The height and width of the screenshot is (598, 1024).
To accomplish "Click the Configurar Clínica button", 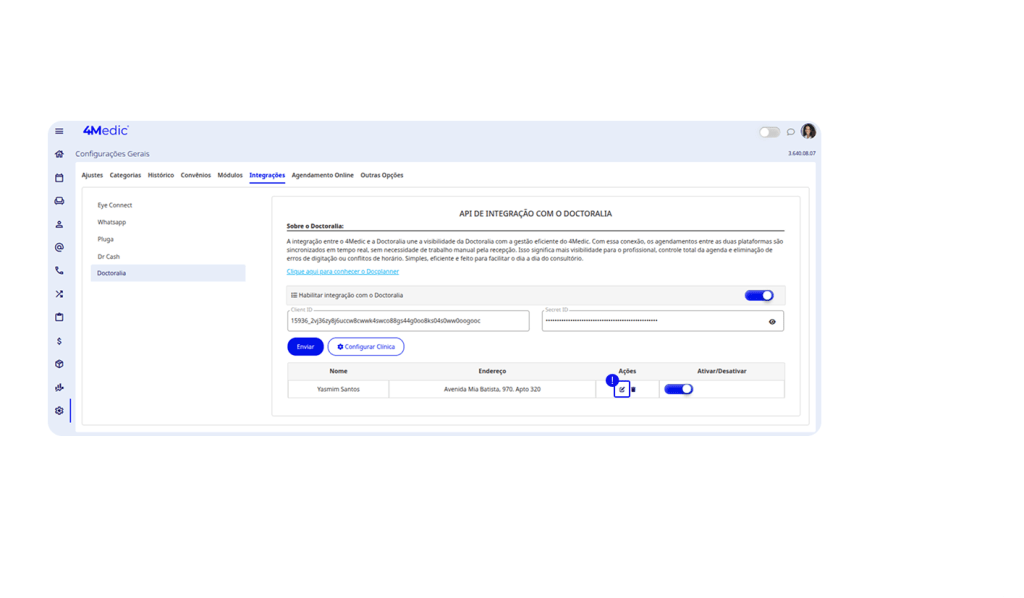I will pos(366,347).
